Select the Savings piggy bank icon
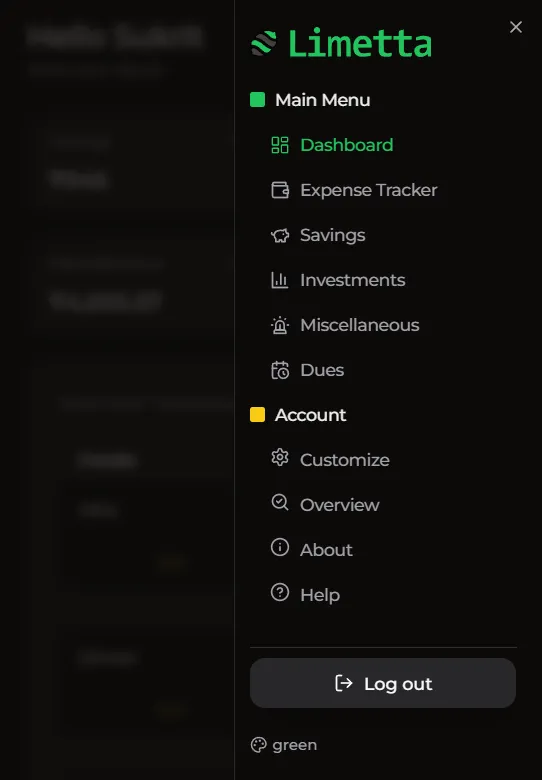This screenshot has width=542, height=780. [x=280, y=235]
